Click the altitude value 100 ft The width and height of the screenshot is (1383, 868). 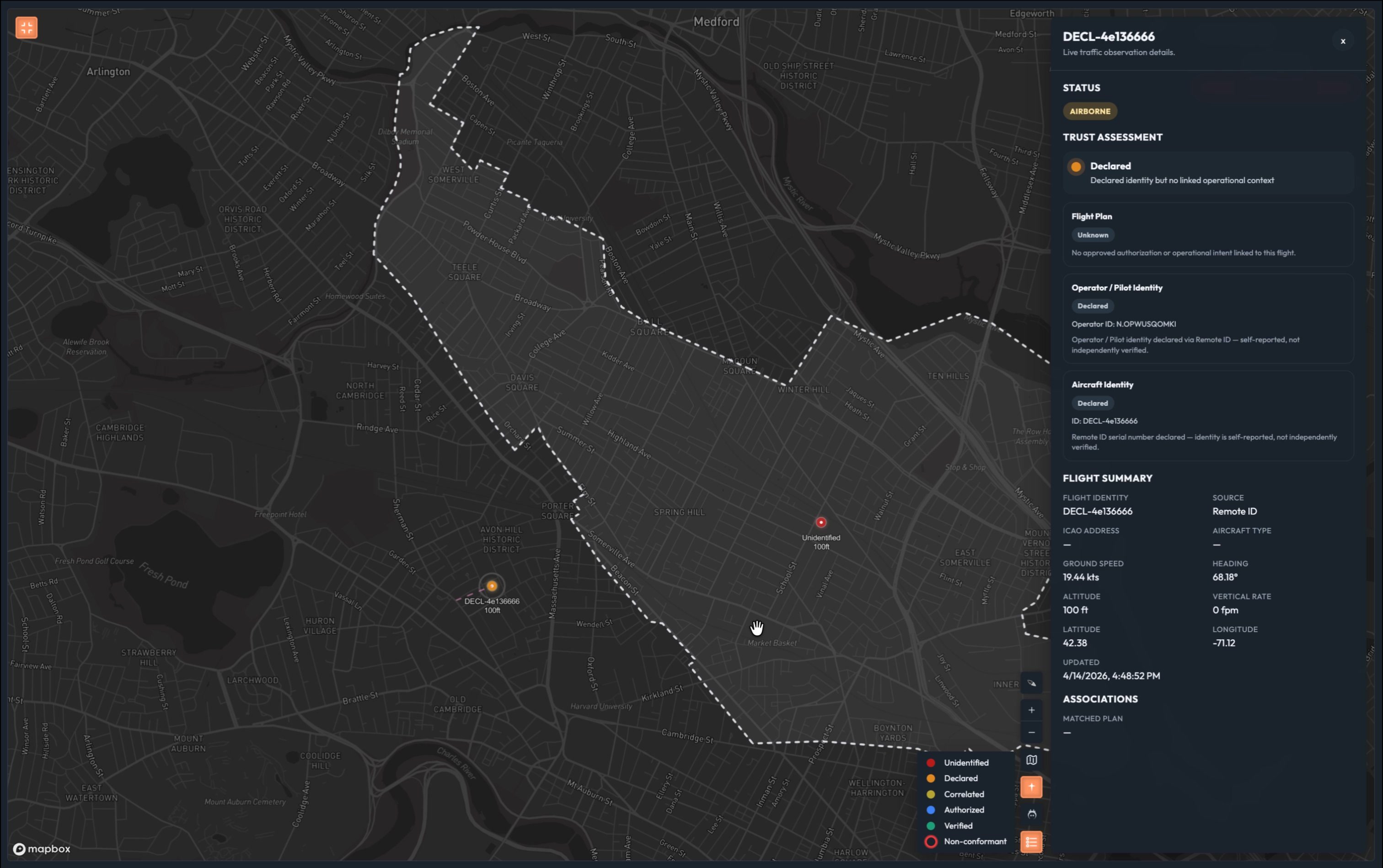1075,610
